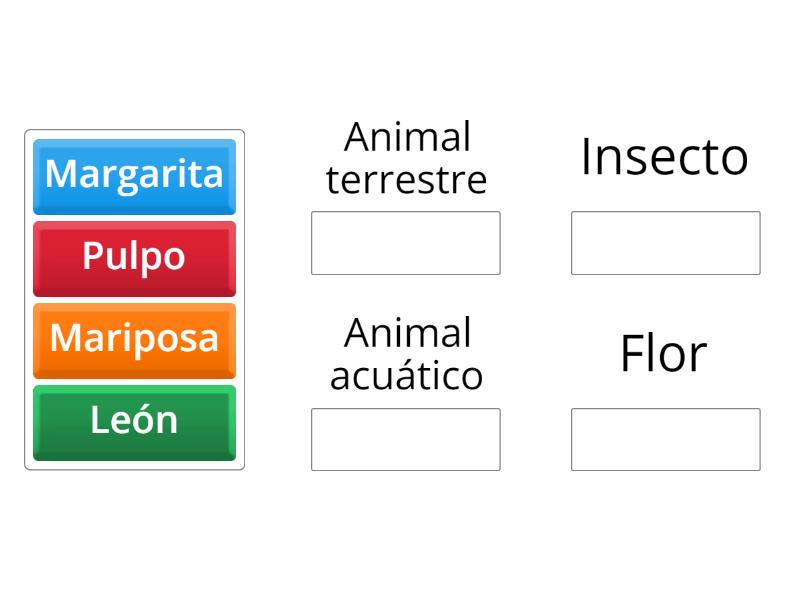Click the answer box under Animal acuático
Image resolution: width=800 pixels, height=600 pixels.
[x=405, y=438]
